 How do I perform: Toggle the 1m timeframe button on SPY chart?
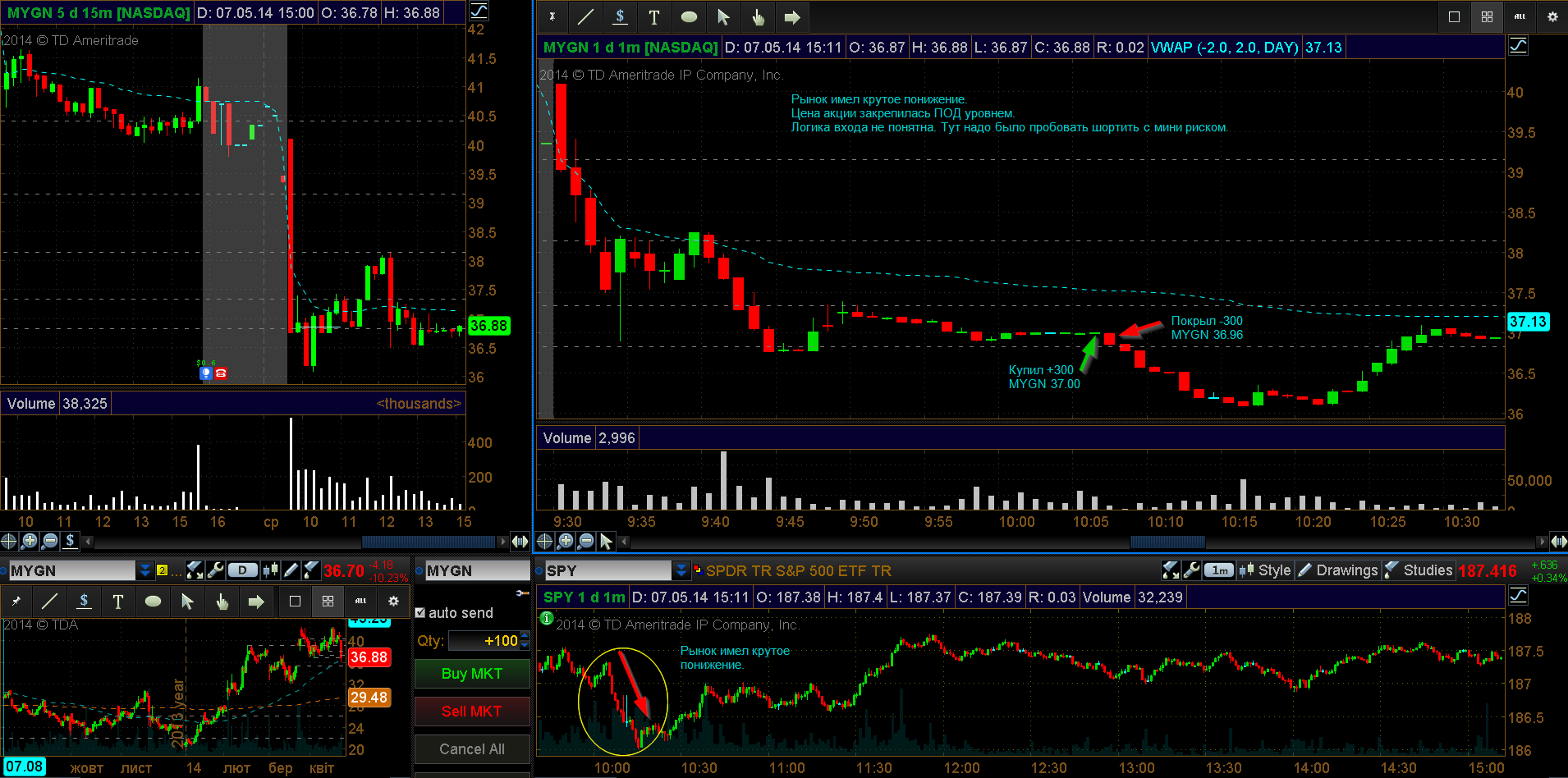pyautogui.click(x=1220, y=570)
